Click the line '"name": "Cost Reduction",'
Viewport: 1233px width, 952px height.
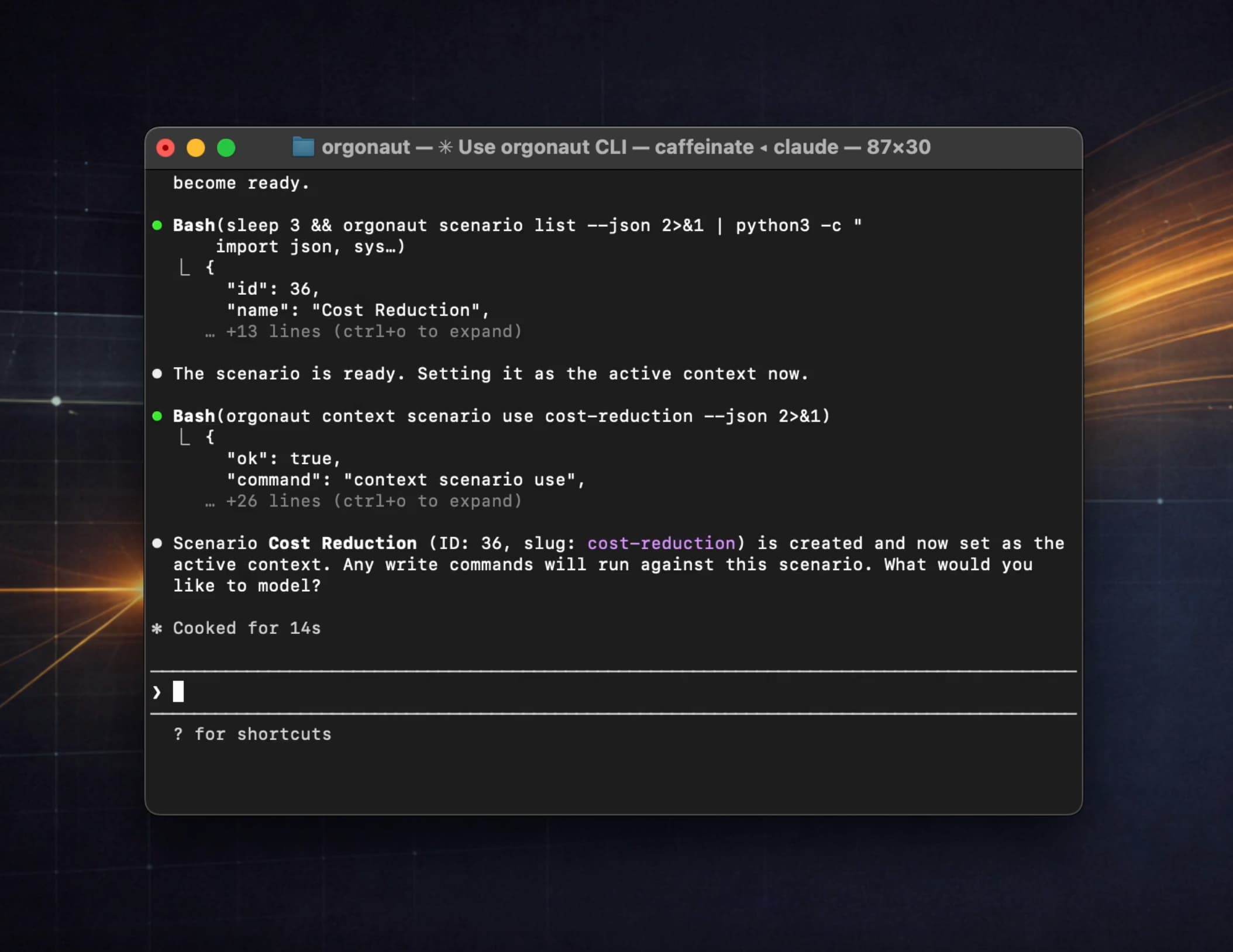pos(358,311)
